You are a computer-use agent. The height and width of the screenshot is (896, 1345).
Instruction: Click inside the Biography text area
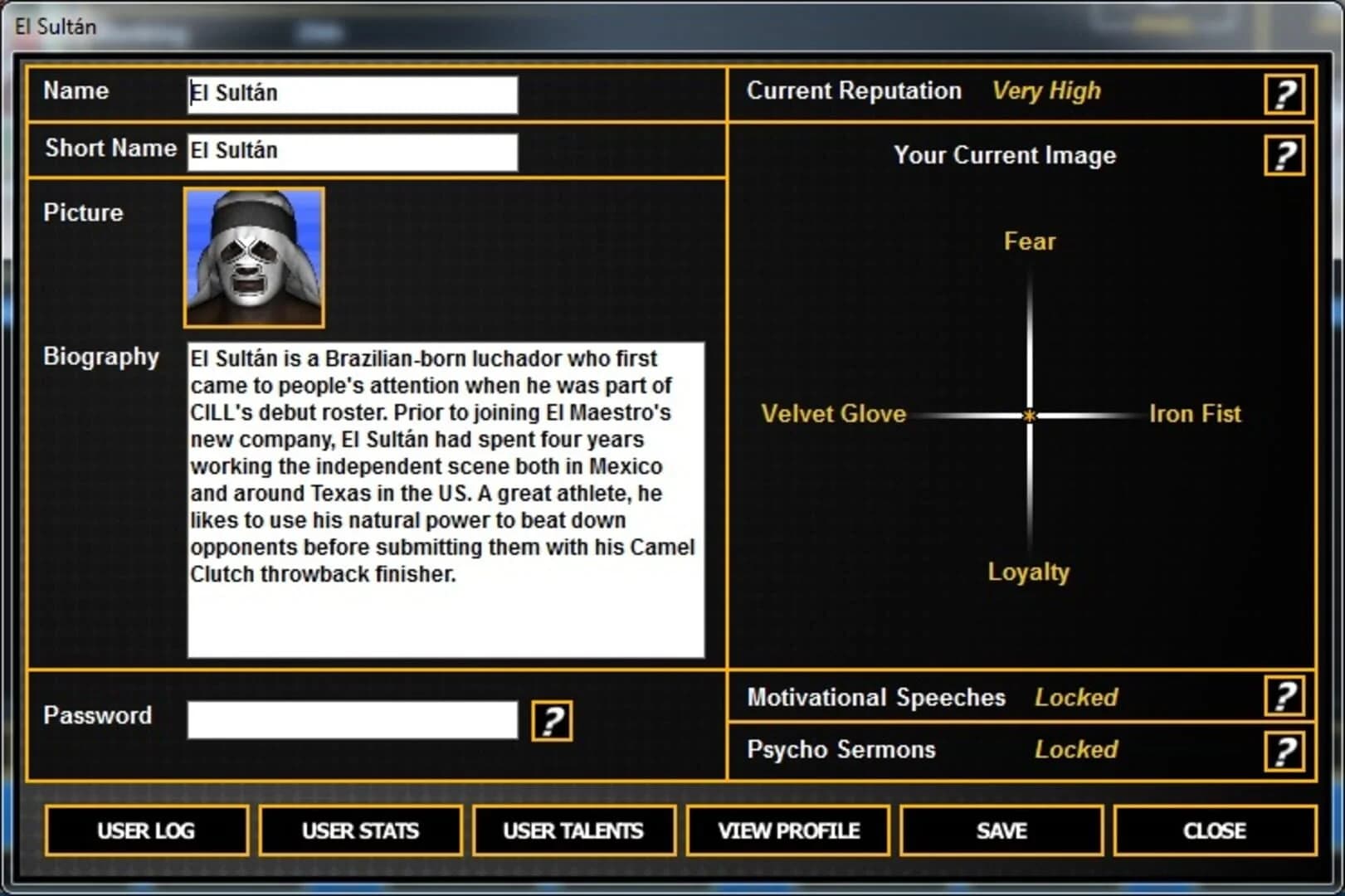pyautogui.click(x=446, y=498)
